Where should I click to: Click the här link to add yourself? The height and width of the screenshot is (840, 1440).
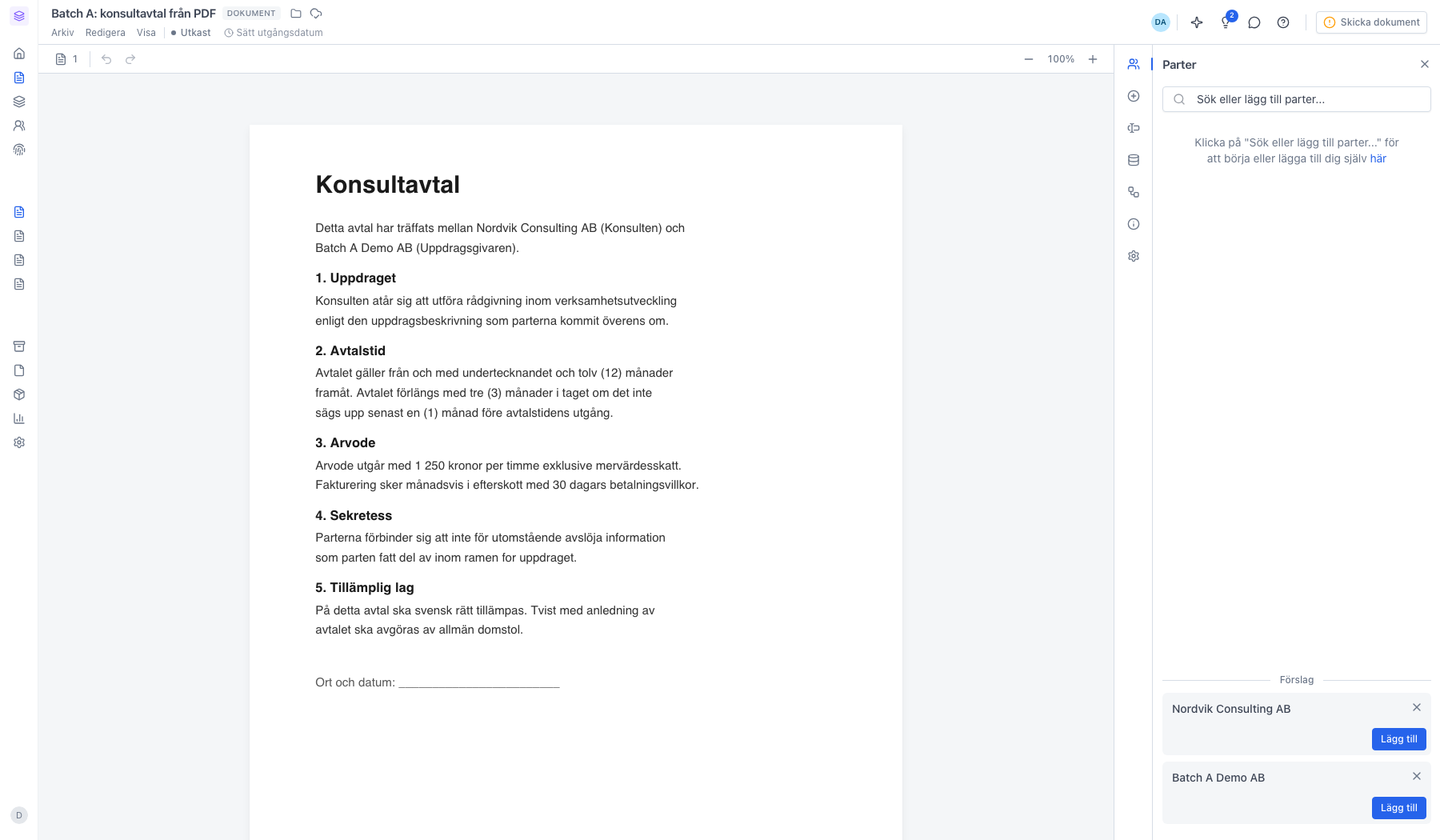pyautogui.click(x=1378, y=158)
